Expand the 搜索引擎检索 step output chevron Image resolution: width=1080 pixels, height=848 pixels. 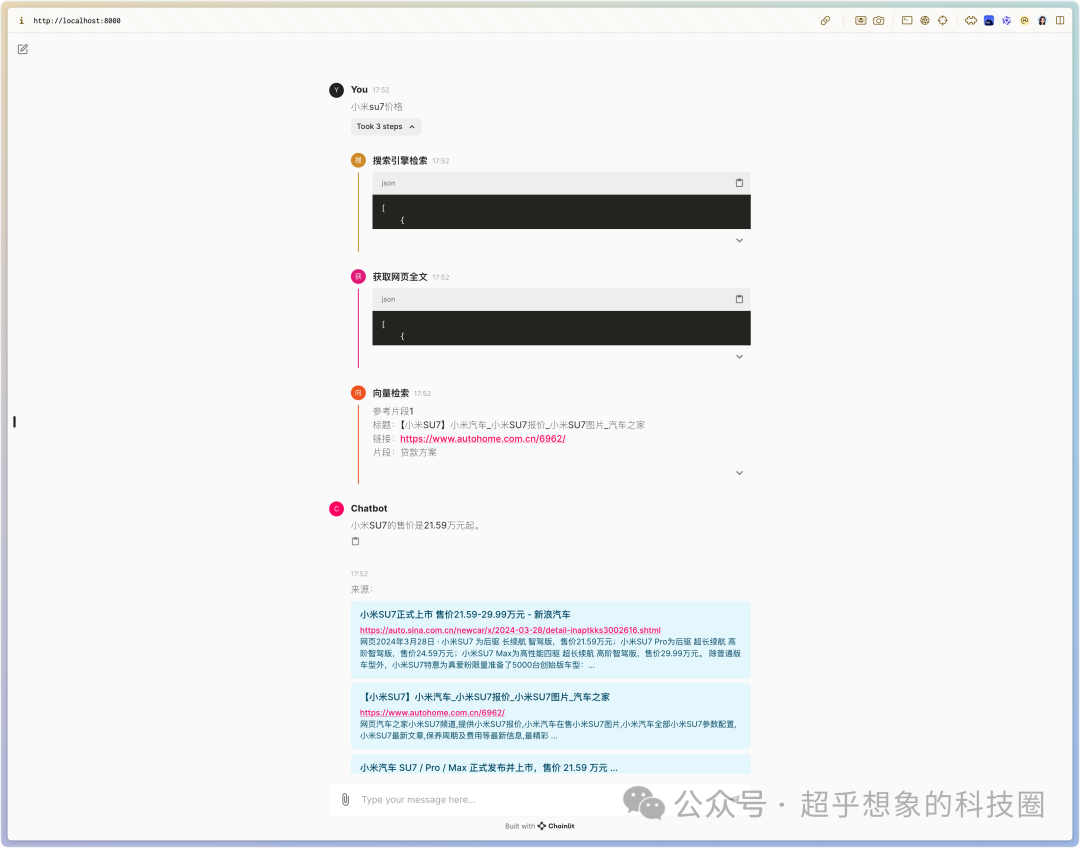739,240
